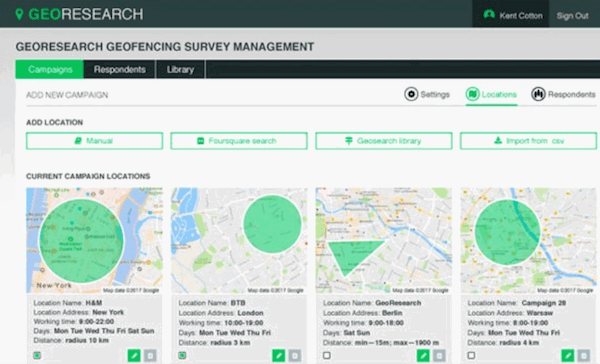Switch to the Campaigns tab

point(50,69)
